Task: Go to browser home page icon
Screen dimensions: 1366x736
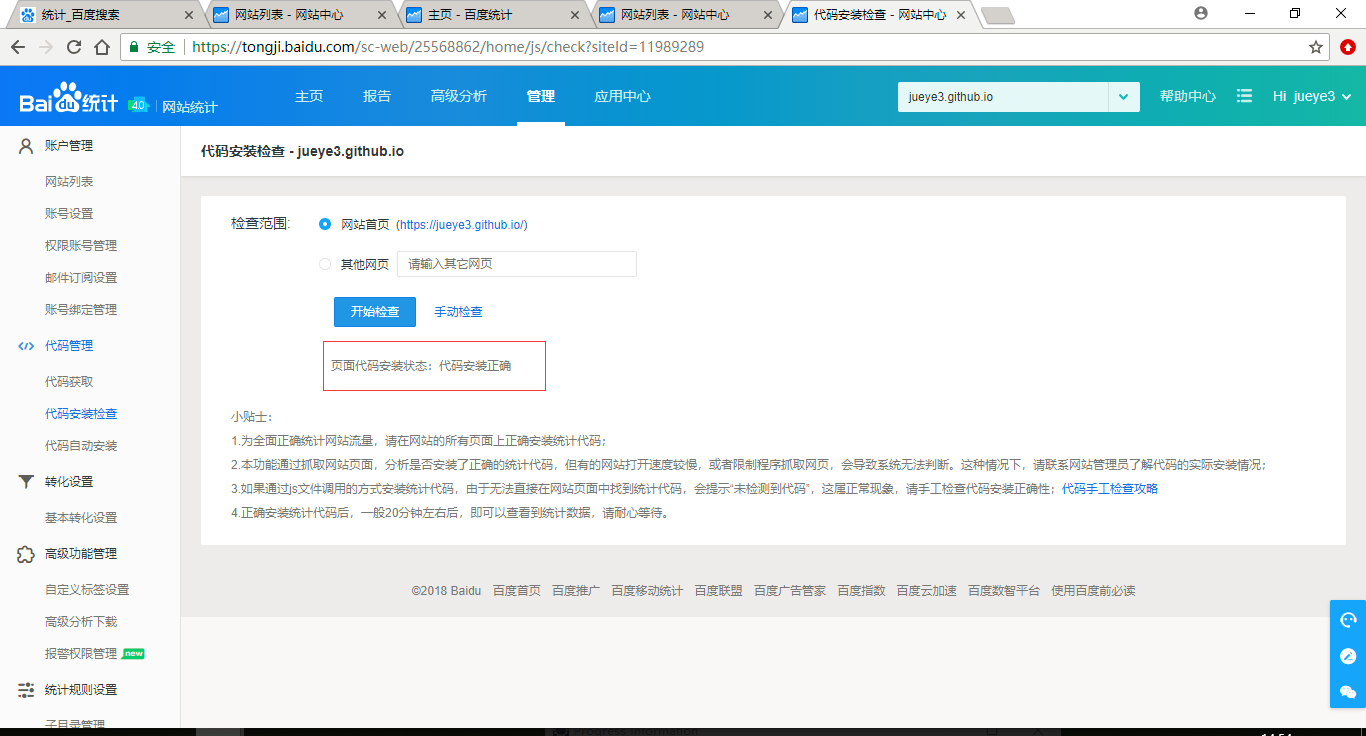Action: click(x=102, y=47)
